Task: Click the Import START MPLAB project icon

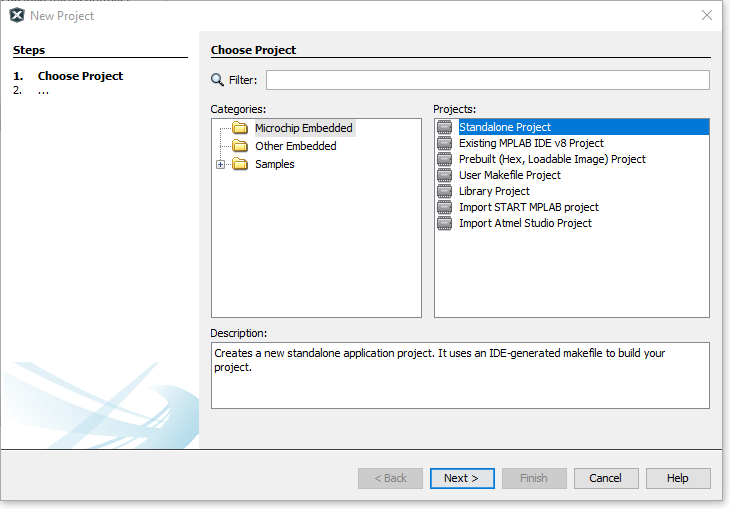Action: (x=445, y=207)
